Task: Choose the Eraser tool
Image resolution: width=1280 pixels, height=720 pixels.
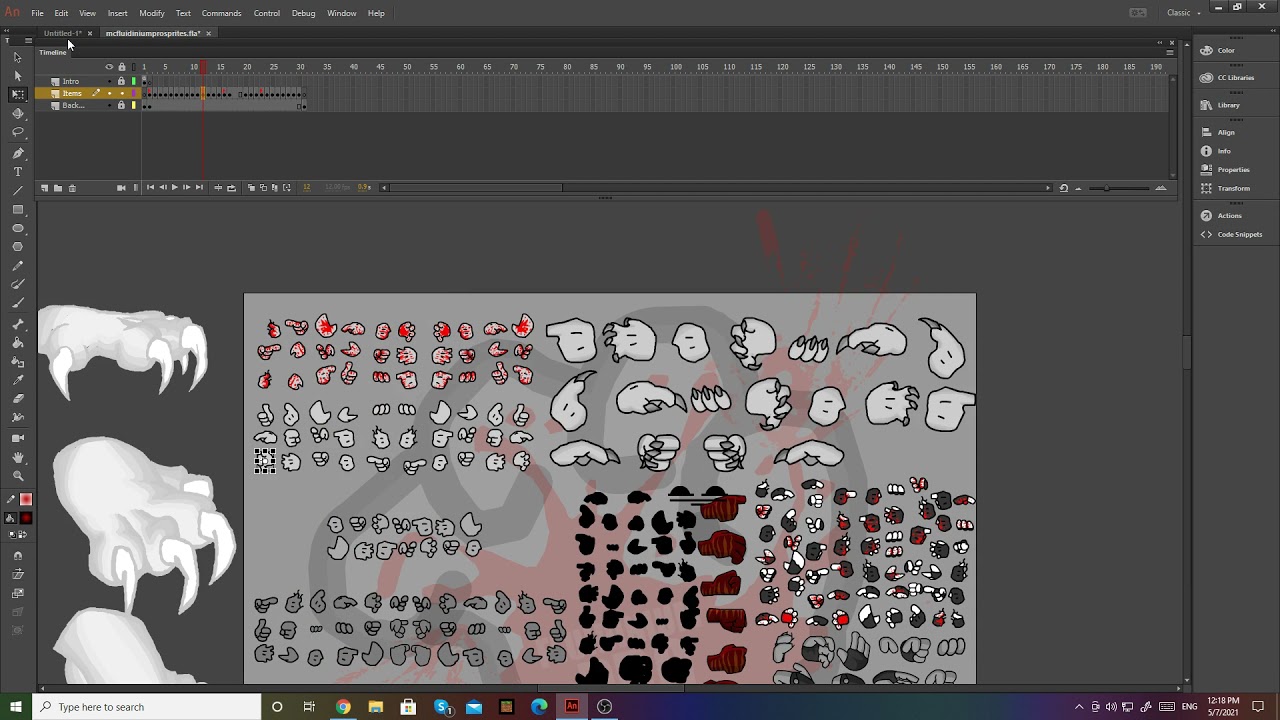Action: click(x=17, y=398)
